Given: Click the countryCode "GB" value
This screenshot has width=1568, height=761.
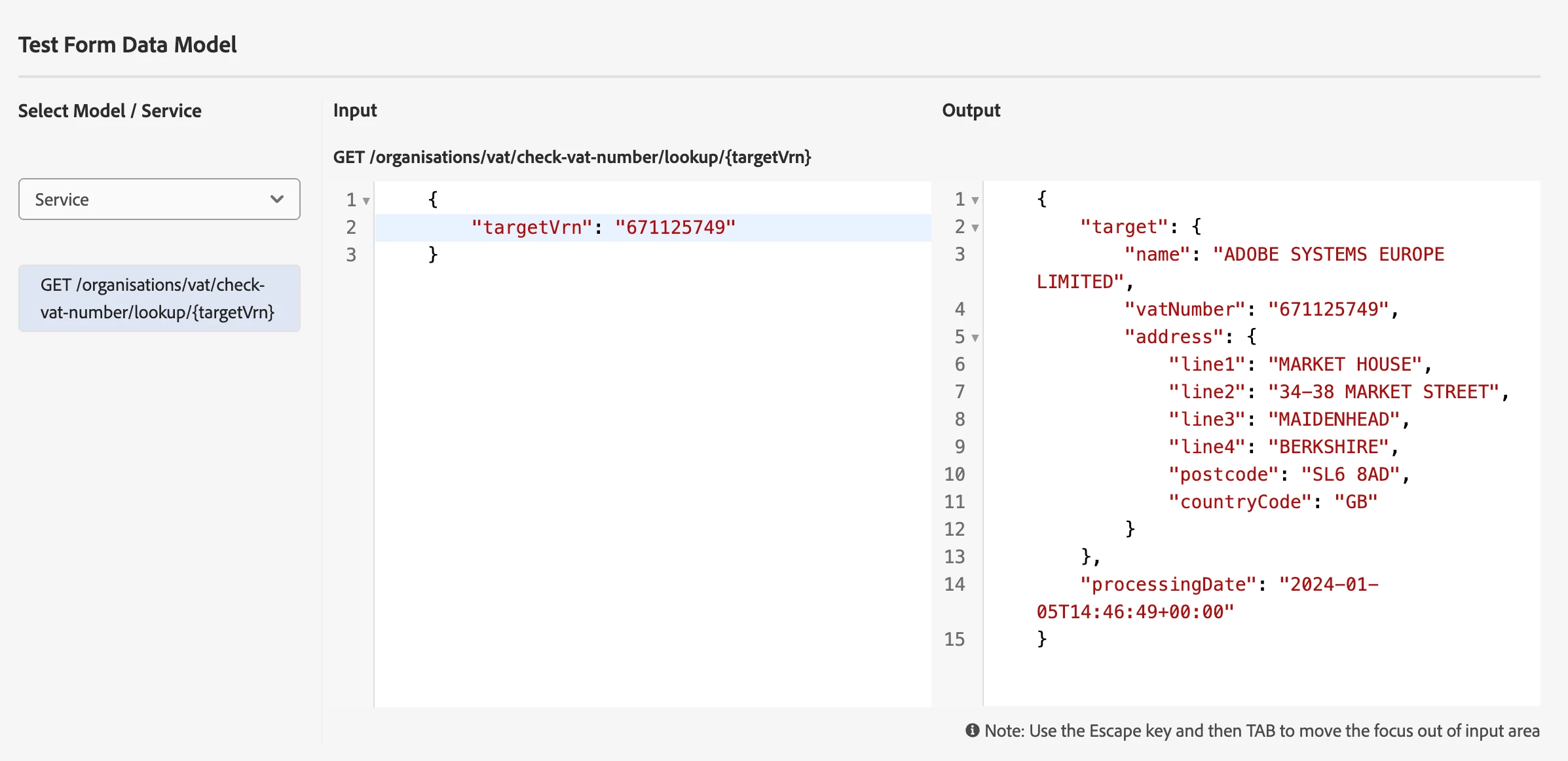Looking at the screenshot, I should click(x=1356, y=502).
